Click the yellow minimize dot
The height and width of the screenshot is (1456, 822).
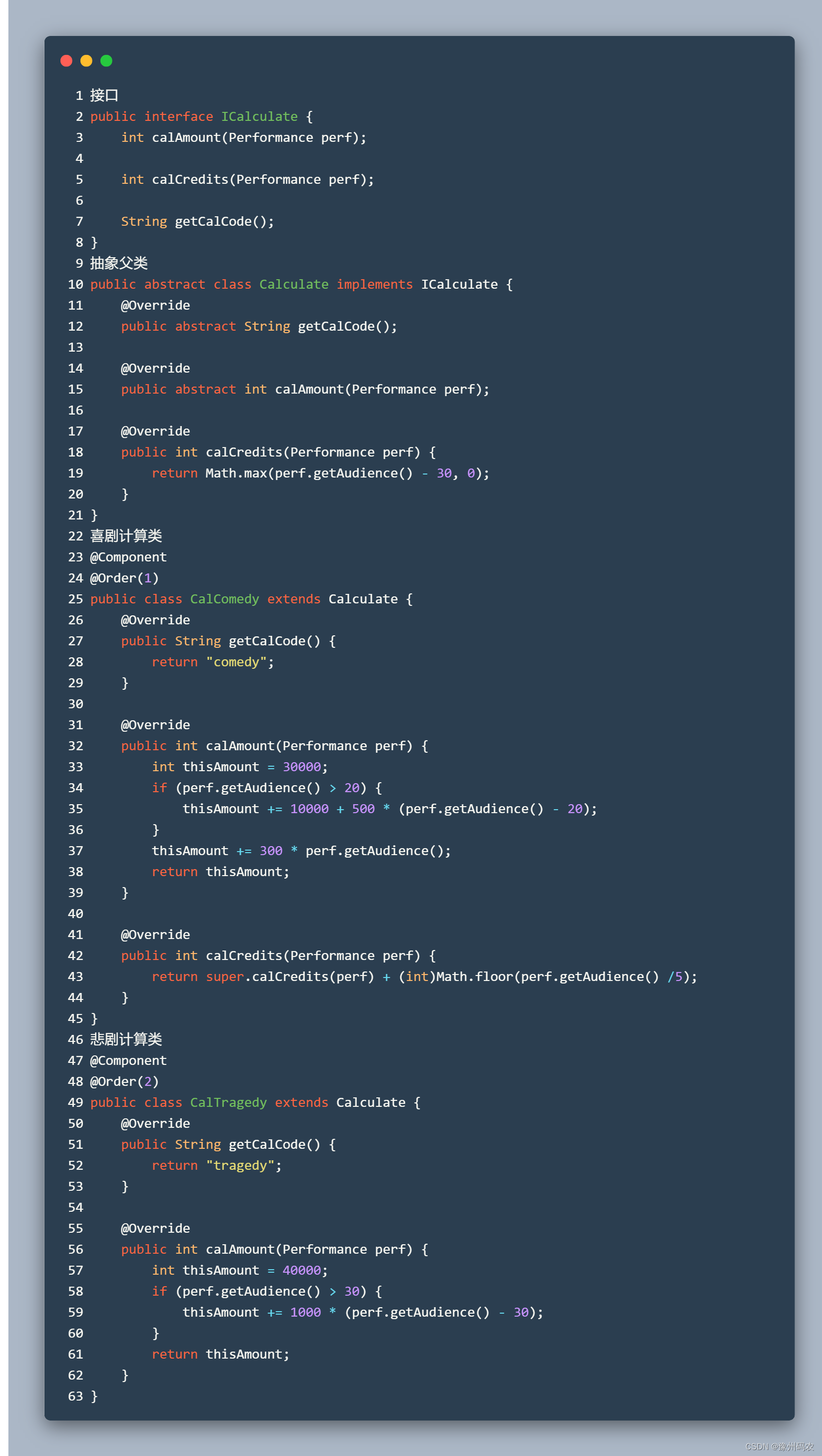pos(86,60)
